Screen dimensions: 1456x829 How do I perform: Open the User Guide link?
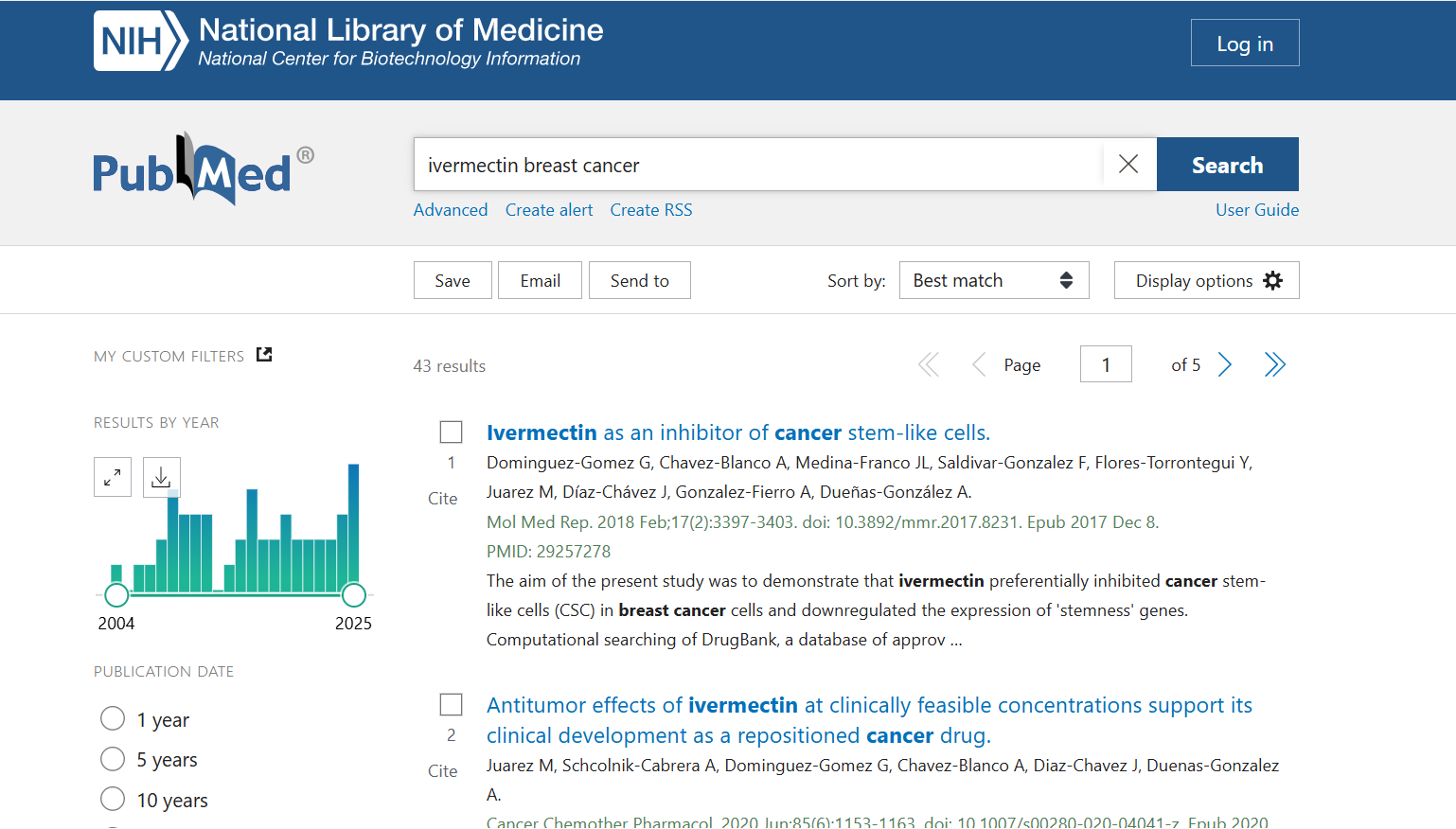pos(1257,210)
